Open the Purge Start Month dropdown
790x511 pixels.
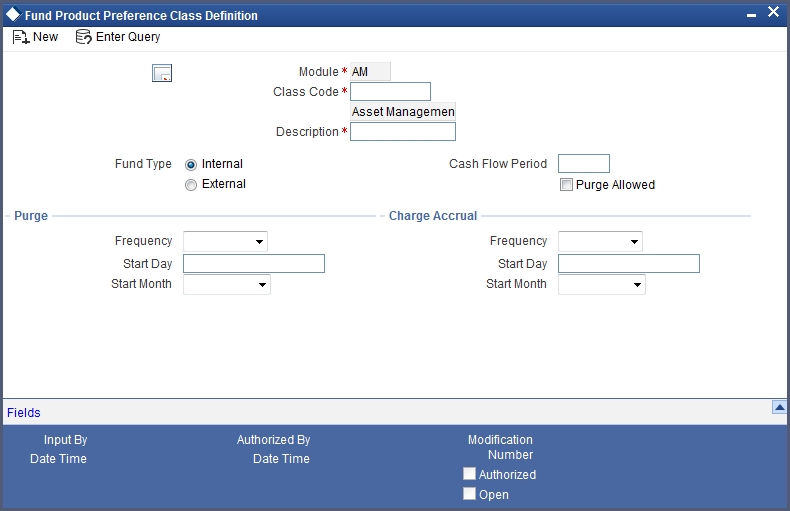tap(227, 285)
